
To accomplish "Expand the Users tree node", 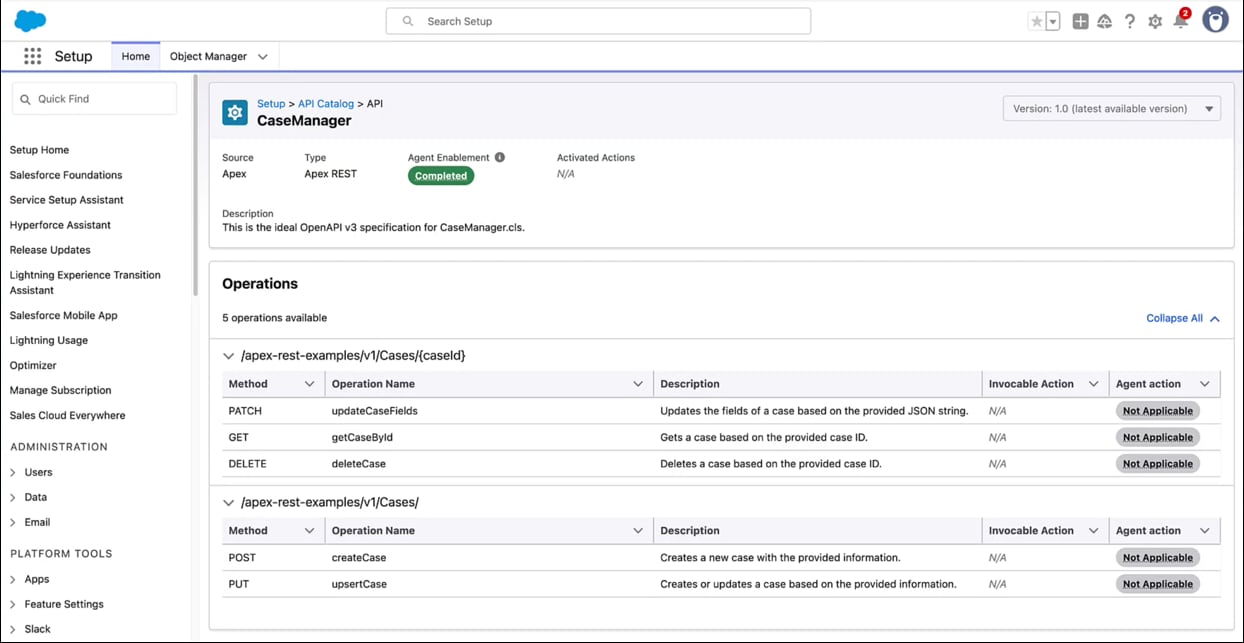I will click(14, 472).
